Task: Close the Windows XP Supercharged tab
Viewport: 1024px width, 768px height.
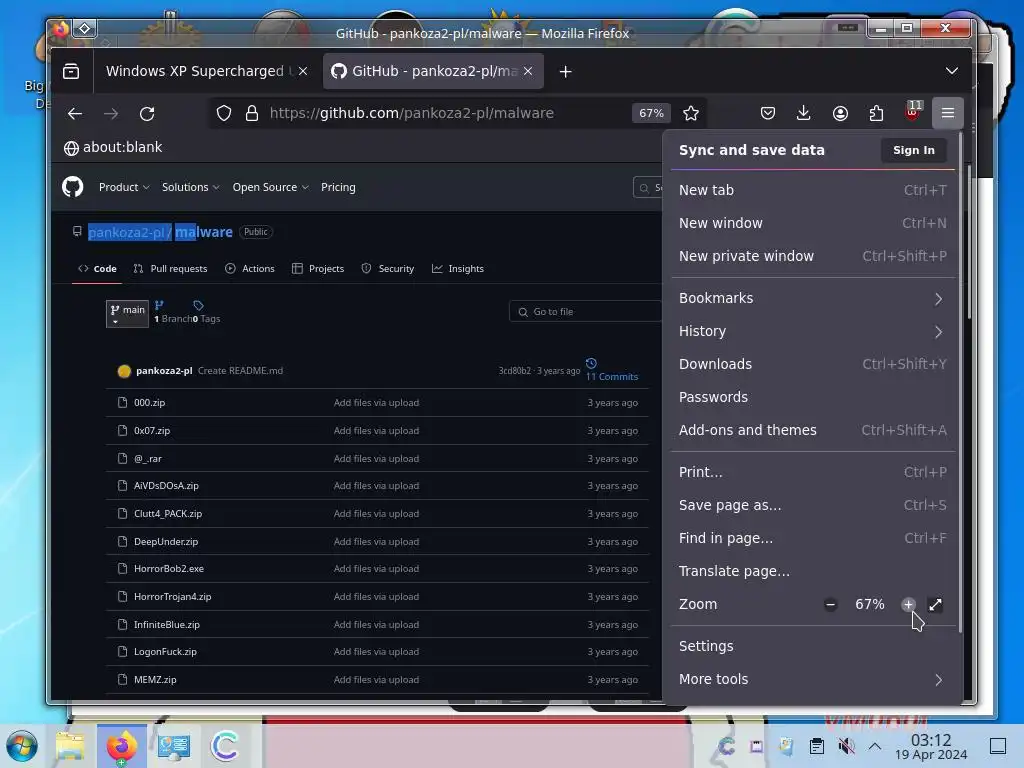Action: point(303,71)
